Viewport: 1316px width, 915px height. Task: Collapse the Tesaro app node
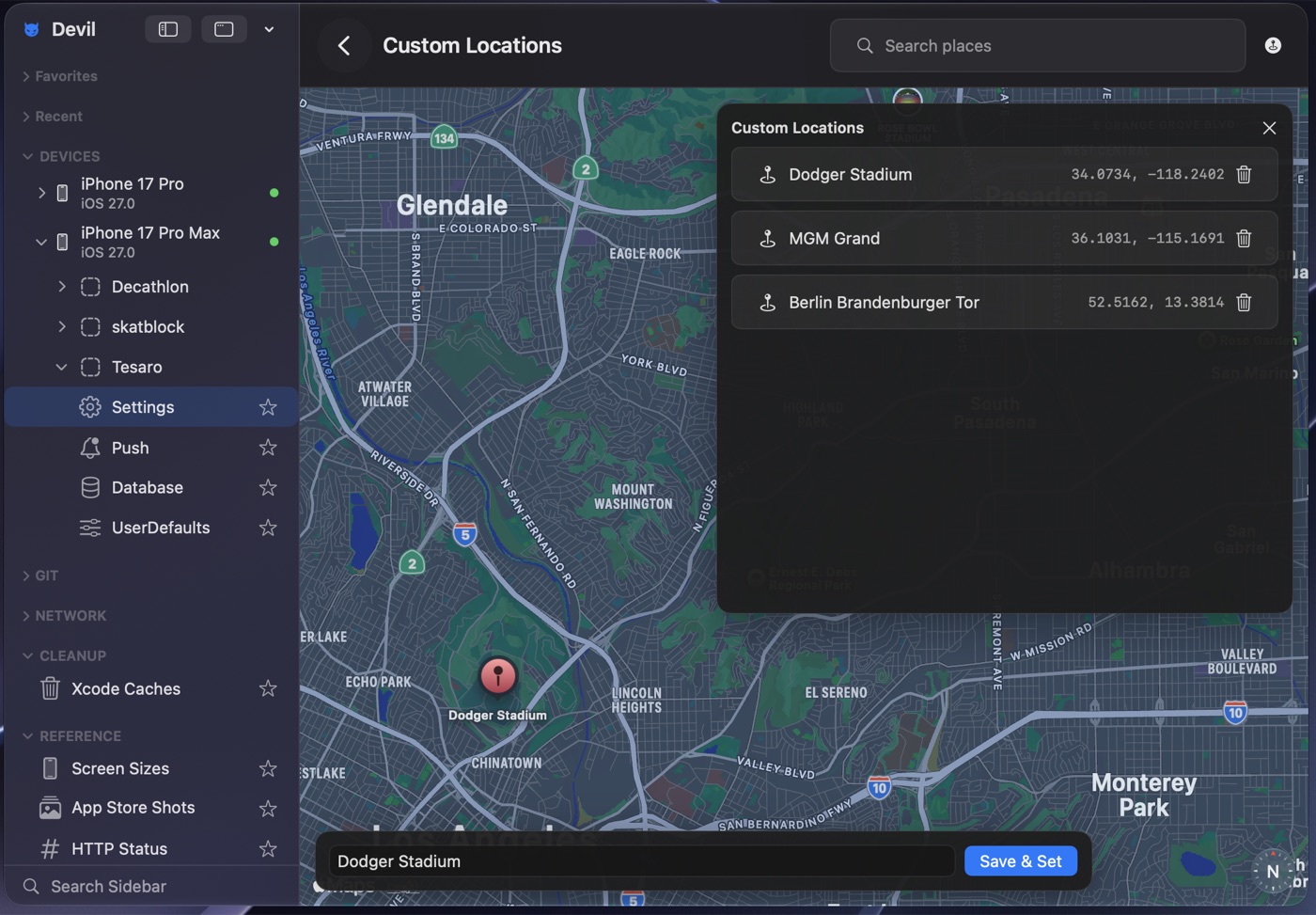[x=62, y=367]
